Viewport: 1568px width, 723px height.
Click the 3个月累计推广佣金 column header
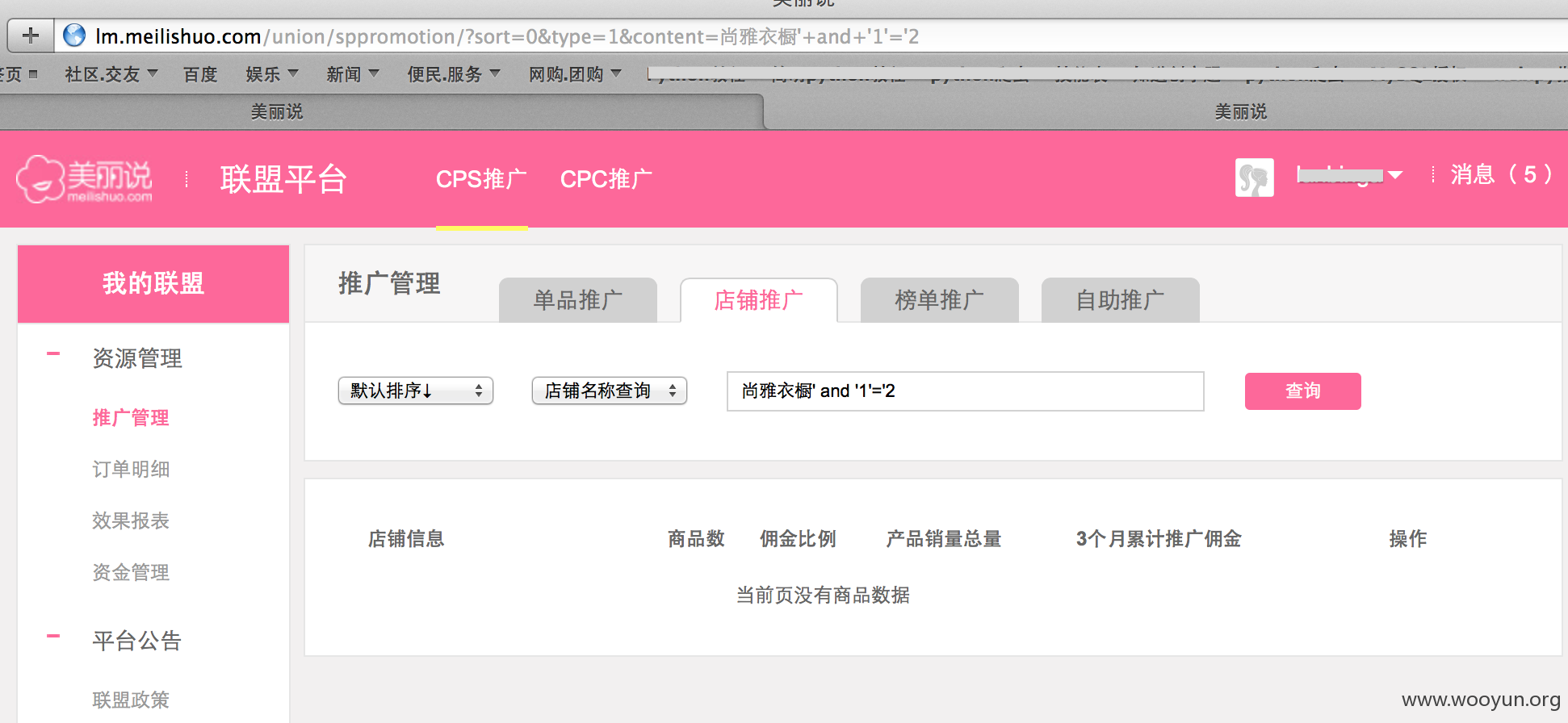pos(1159,539)
